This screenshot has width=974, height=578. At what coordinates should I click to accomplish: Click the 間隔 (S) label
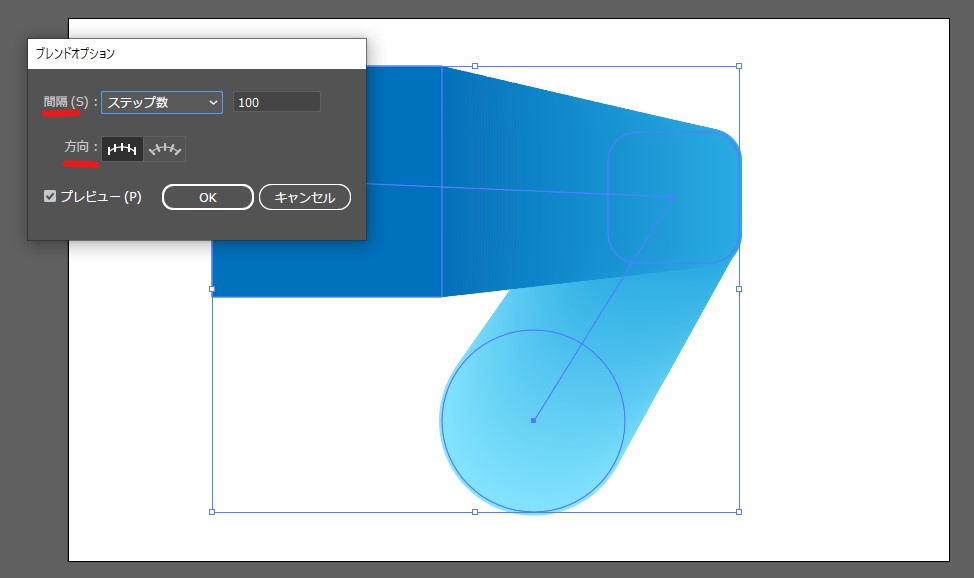tap(66, 102)
